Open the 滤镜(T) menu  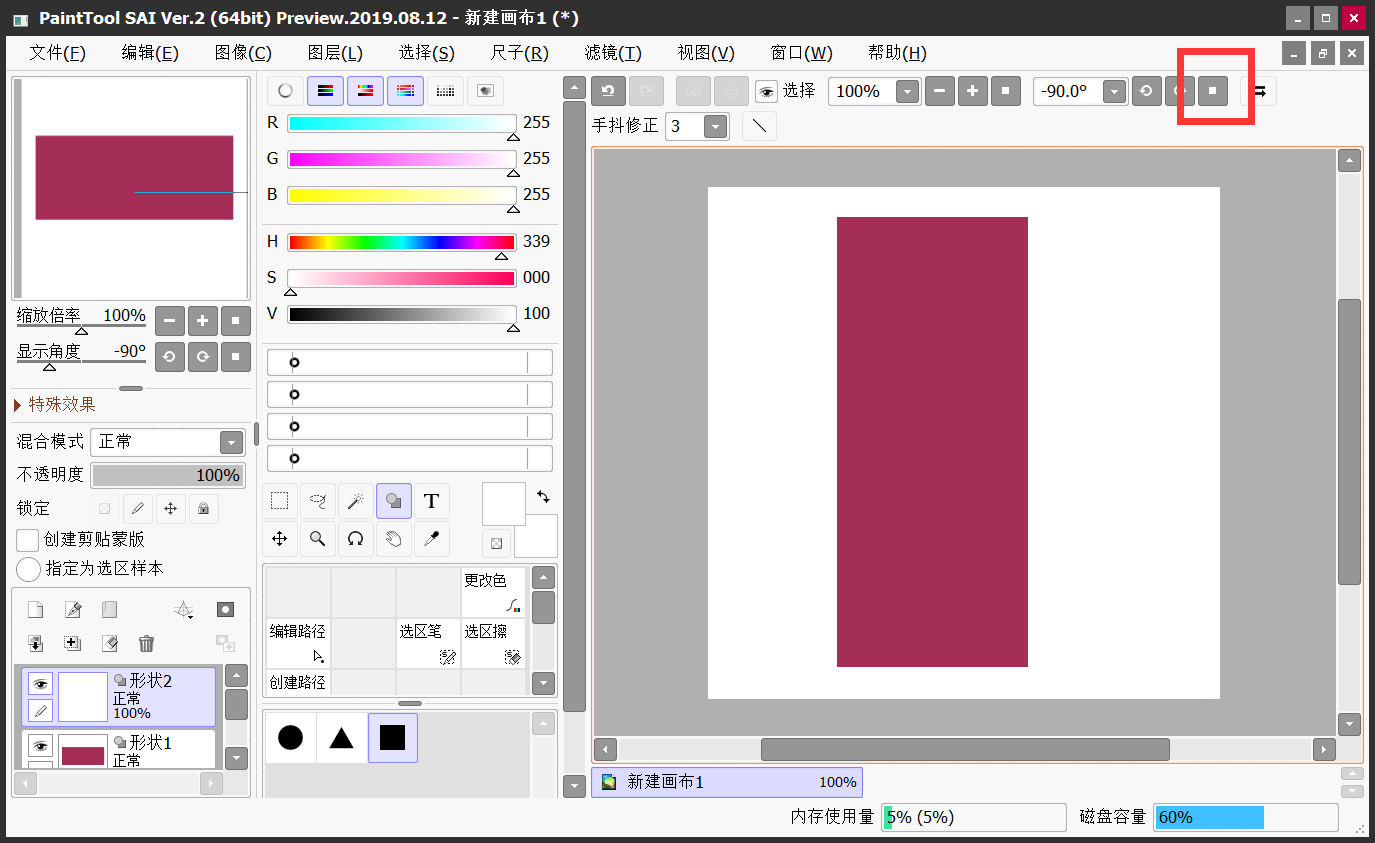613,53
